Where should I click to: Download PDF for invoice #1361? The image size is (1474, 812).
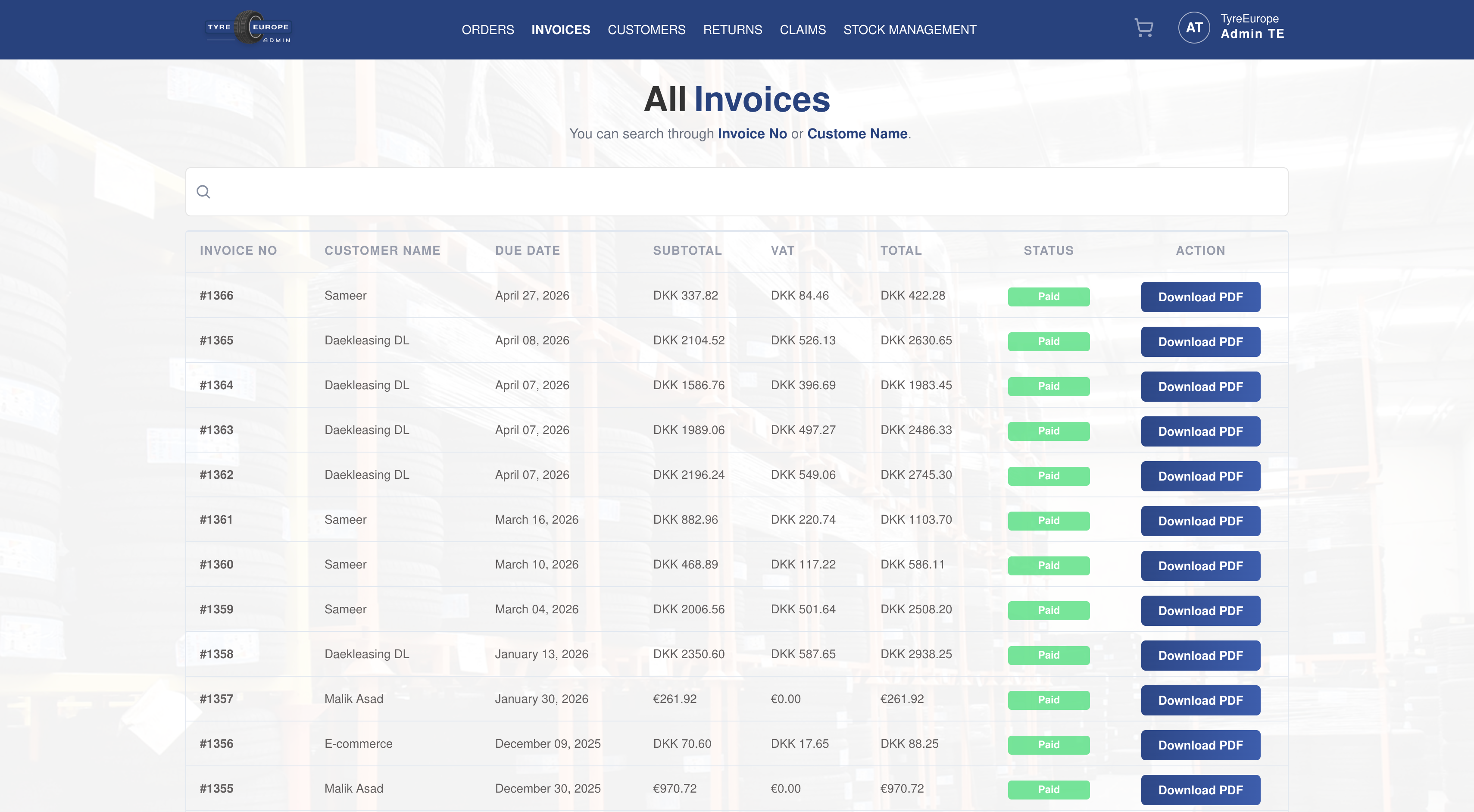pos(1200,521)
